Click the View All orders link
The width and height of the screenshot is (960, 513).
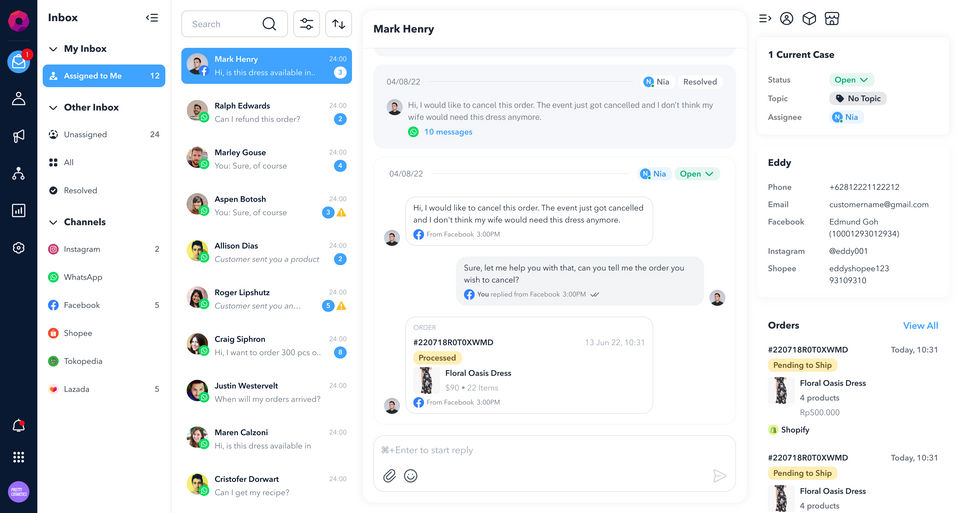click(920, 326)
